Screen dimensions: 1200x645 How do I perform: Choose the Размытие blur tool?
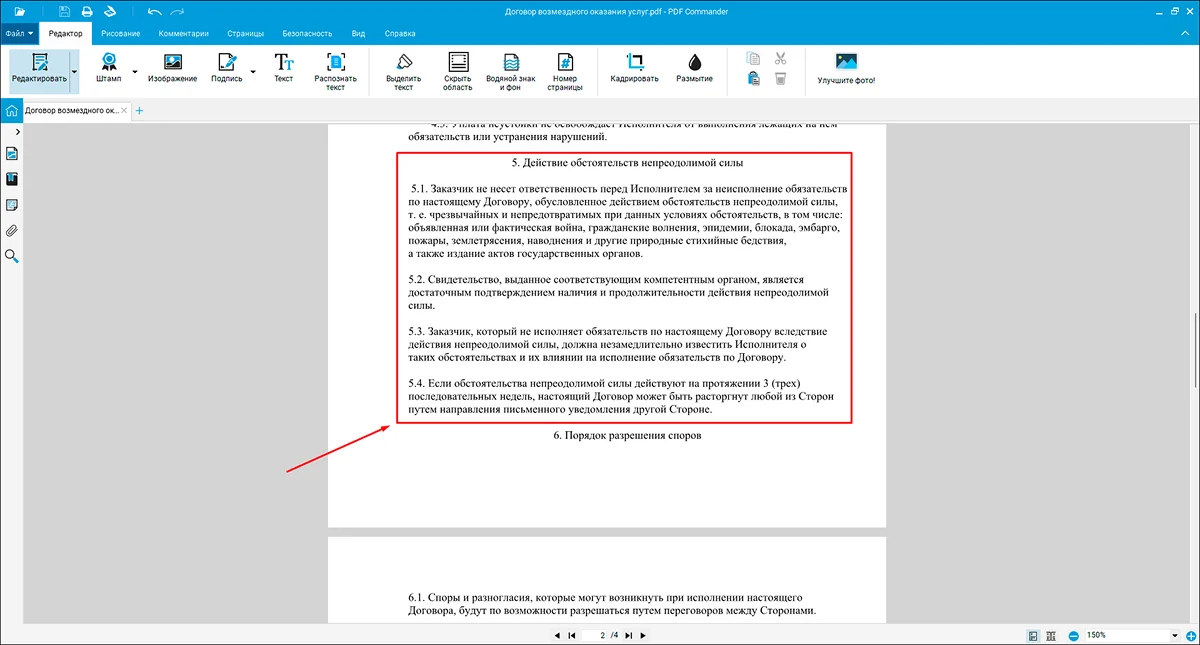695,69
